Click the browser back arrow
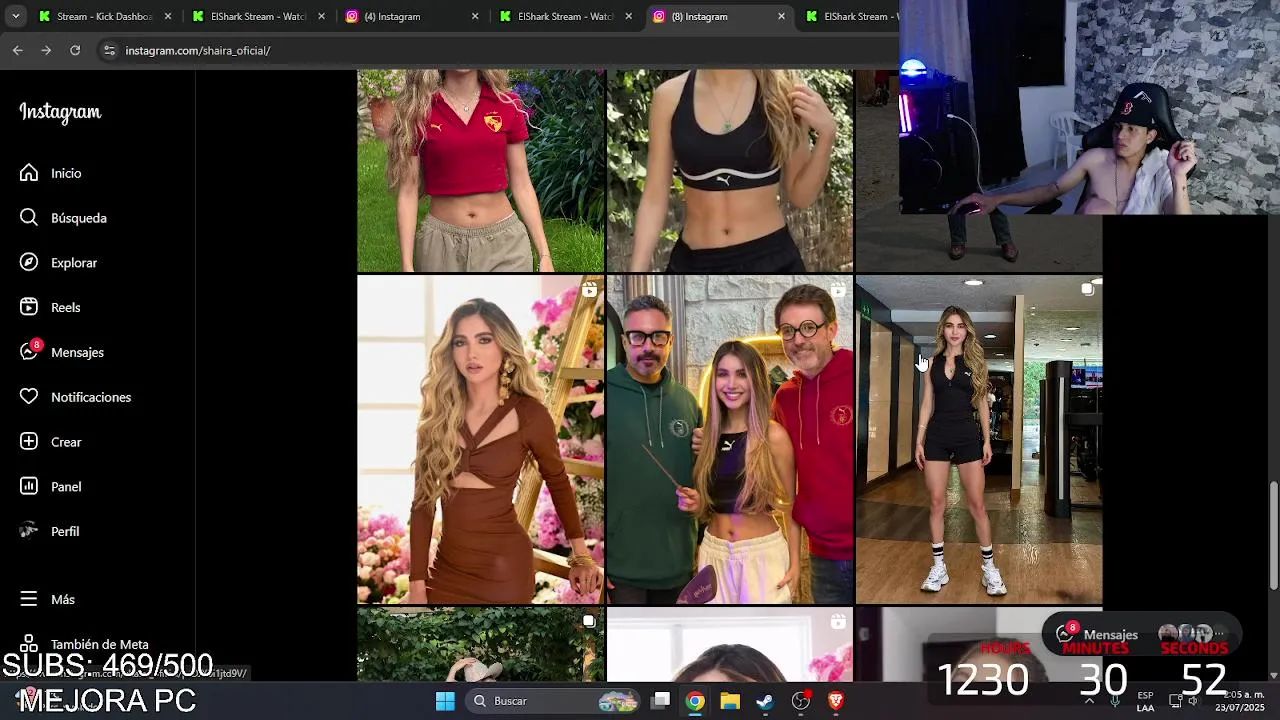Screen dimensions: 1280x720 (17, 50)
